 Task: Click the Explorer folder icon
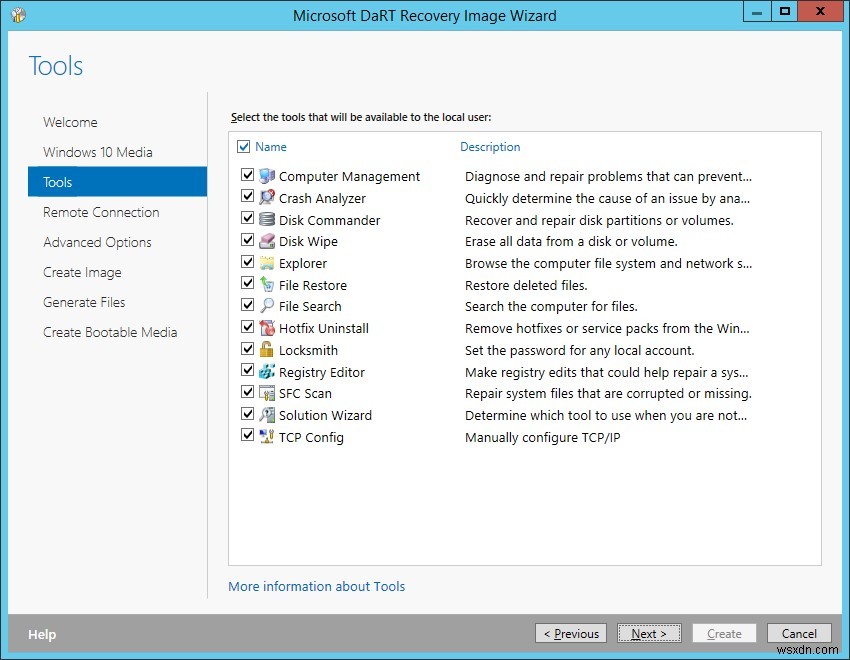coord(267,263)
